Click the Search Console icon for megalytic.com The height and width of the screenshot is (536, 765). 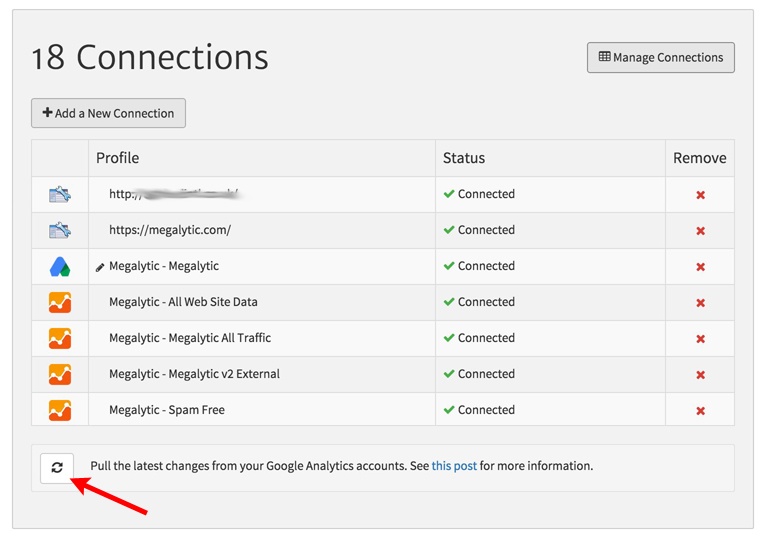[x=60, y=231]
